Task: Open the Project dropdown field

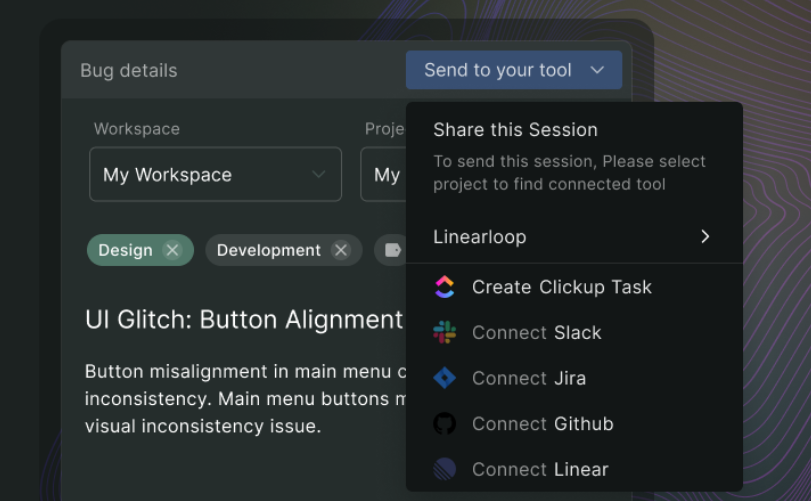Action: [x=384, y=175]
